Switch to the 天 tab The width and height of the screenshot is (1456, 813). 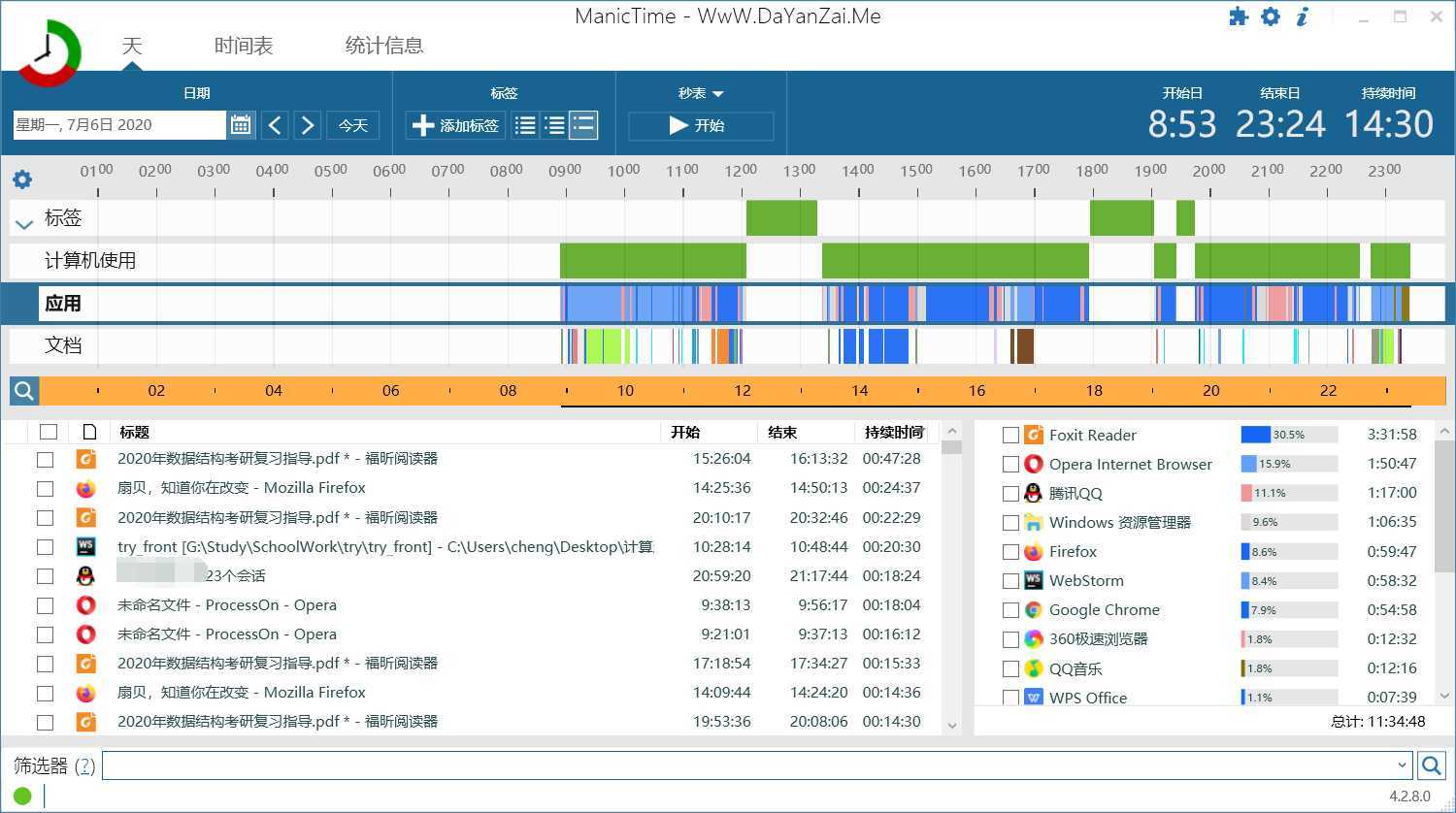132,46
